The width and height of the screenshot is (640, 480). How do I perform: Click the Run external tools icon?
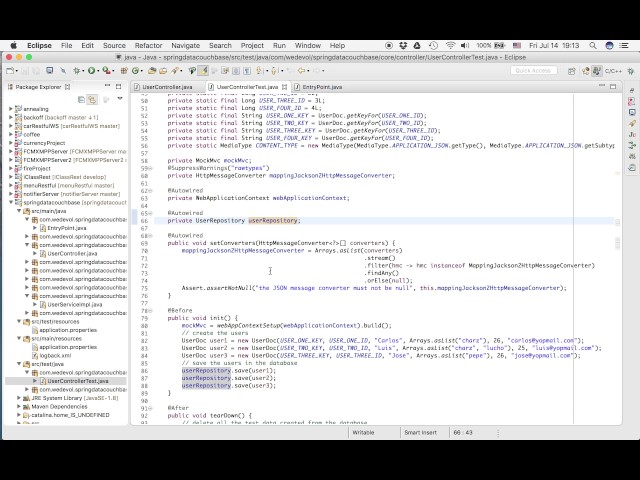click(107, 71)
